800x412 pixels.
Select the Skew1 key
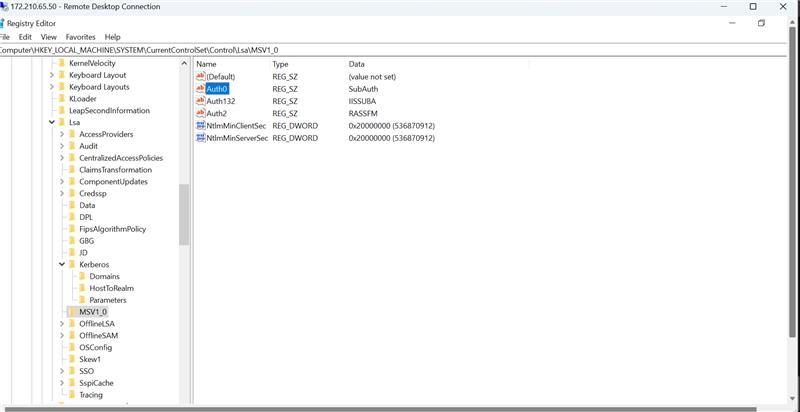90,359
